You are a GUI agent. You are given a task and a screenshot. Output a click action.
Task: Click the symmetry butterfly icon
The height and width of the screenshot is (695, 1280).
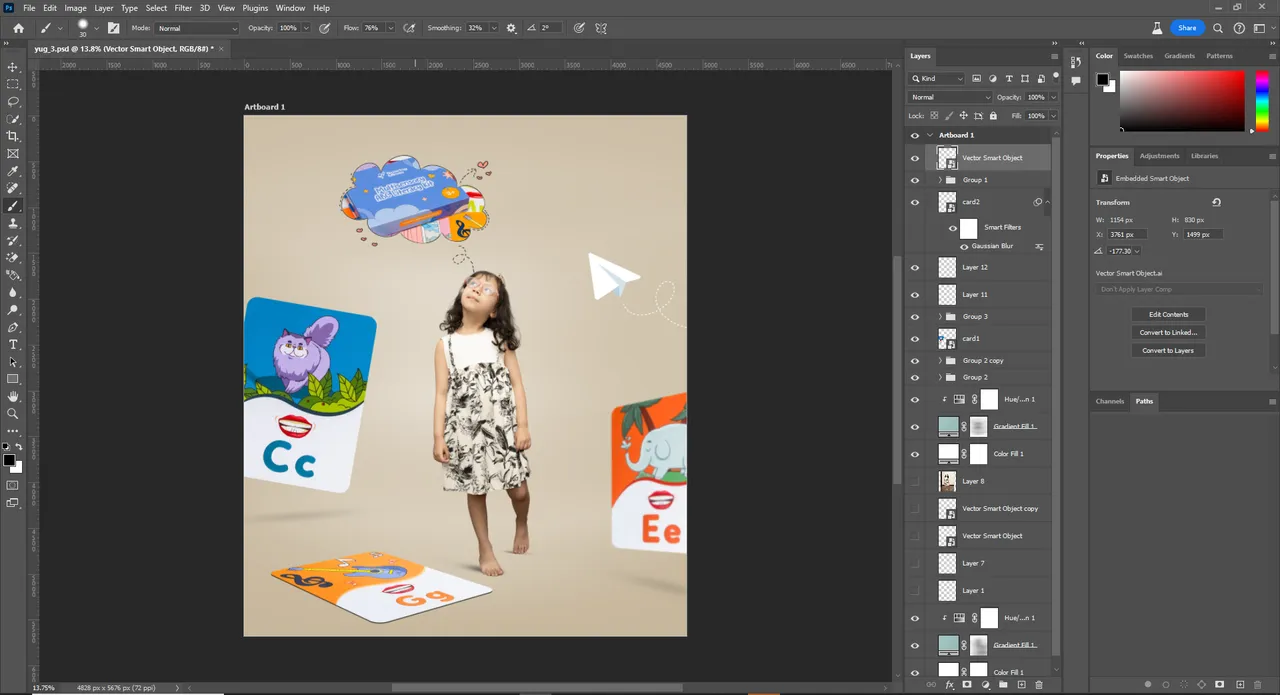pos(602,28)
